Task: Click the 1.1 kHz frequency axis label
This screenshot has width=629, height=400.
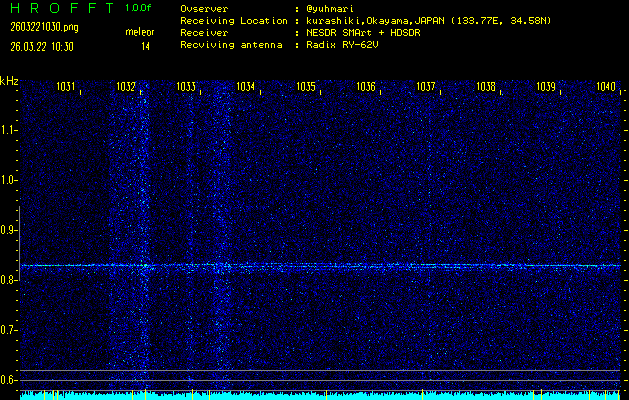Action: coord(9,130)
